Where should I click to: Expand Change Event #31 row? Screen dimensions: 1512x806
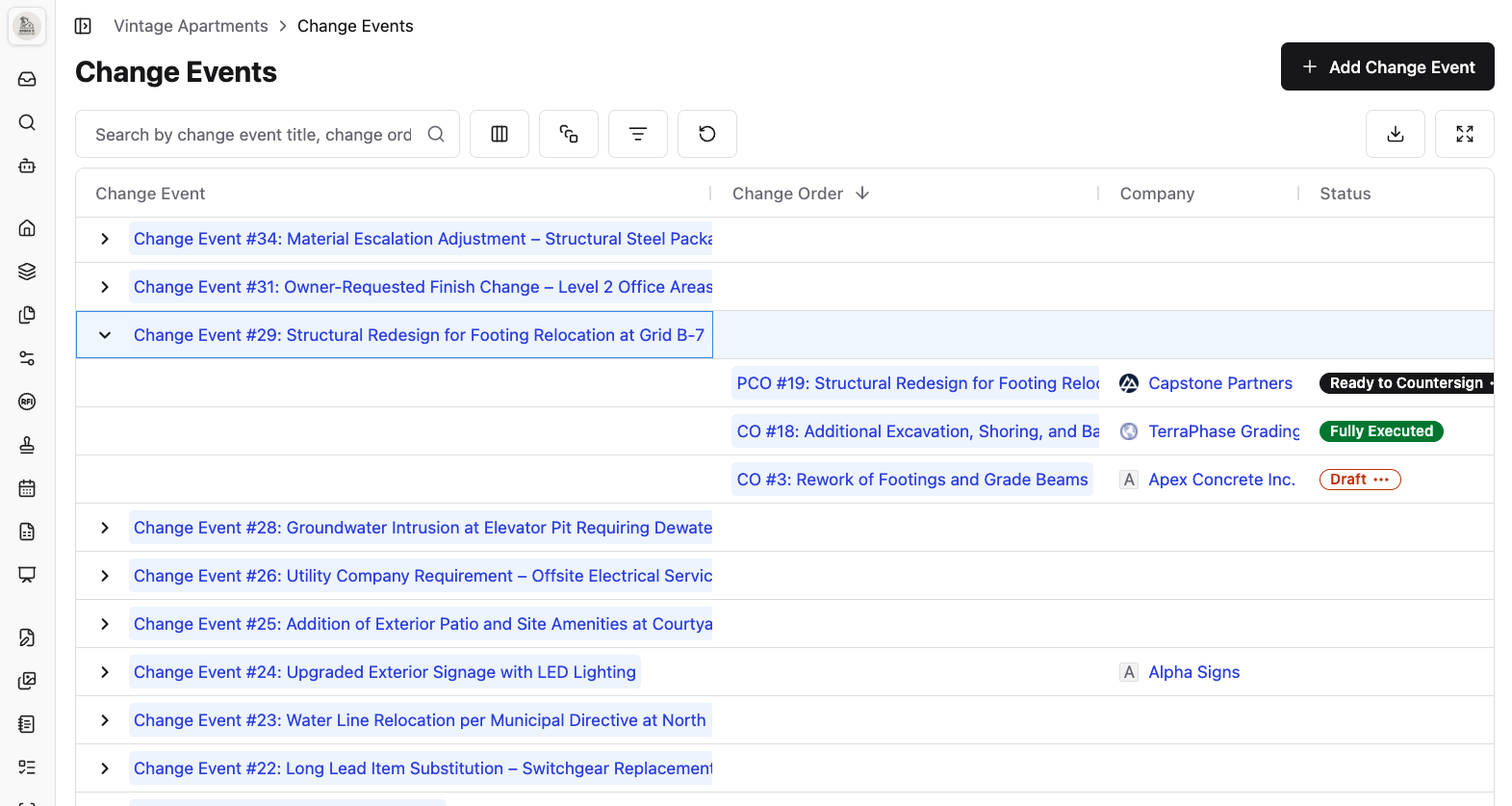click(105, 287)
